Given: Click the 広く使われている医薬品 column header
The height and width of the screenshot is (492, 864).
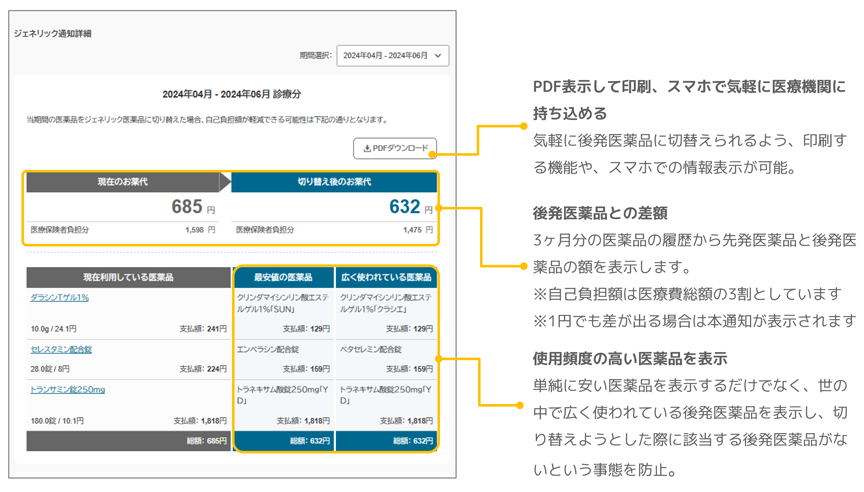Looking at the screenshot, I should coord(386,277).
